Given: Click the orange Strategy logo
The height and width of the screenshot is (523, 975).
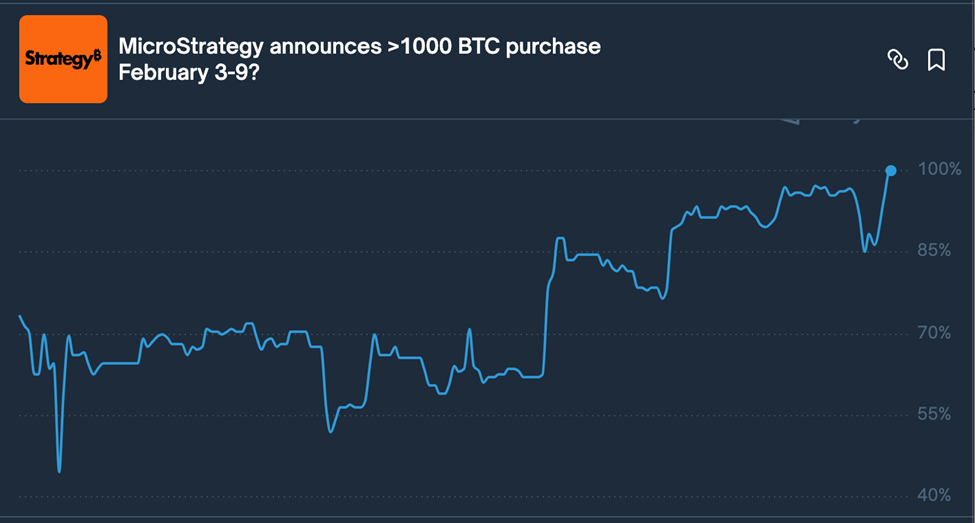Looking at the screenshot, I should pos(63,59).
